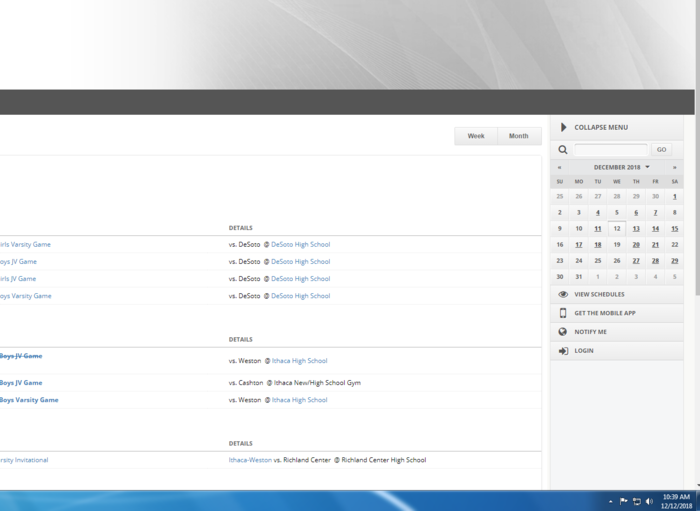The height and width of the screenshot is (511, 700).
Task: Select December 6 in the calendar
Action: coord(636,212)
